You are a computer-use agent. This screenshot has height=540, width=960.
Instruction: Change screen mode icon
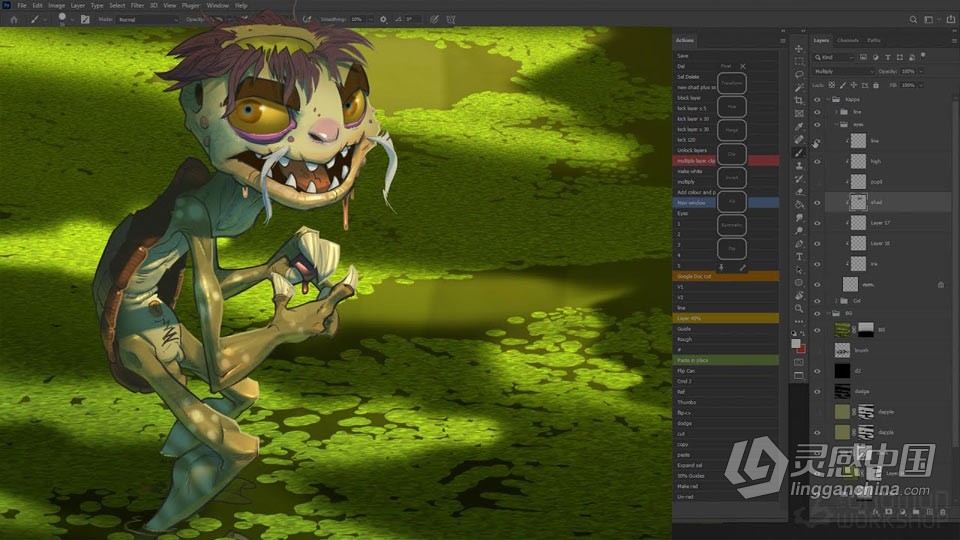799,376
